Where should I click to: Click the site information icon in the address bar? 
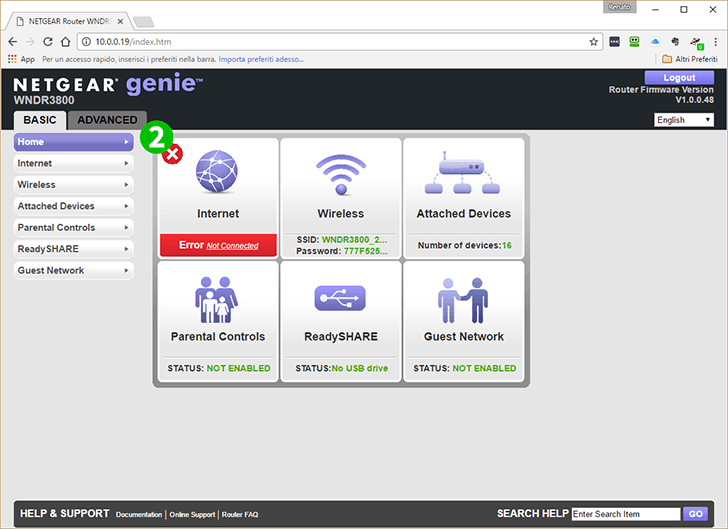coord(86,42)
